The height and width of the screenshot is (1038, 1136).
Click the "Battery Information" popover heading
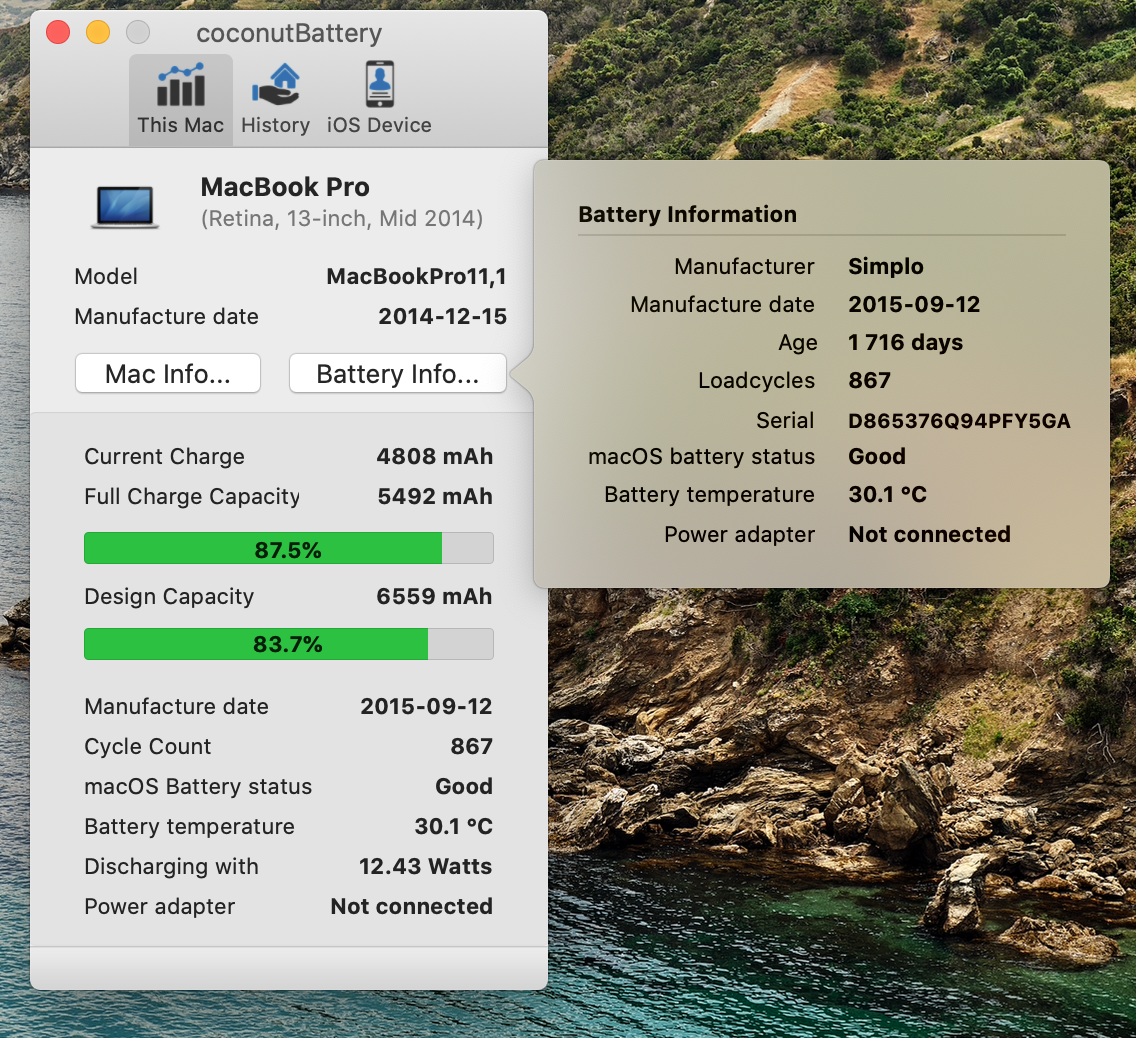(x=688, y=214)
